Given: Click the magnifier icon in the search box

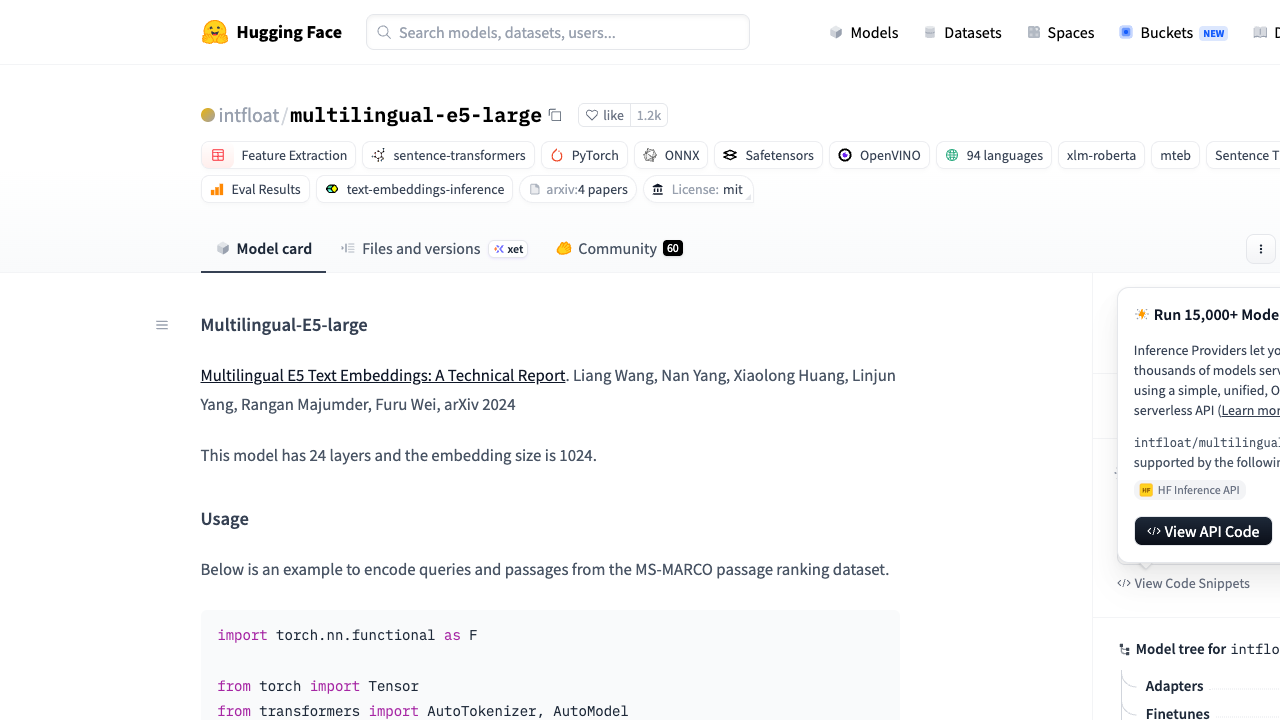Looking at the screenshot, I should point(384,33).
